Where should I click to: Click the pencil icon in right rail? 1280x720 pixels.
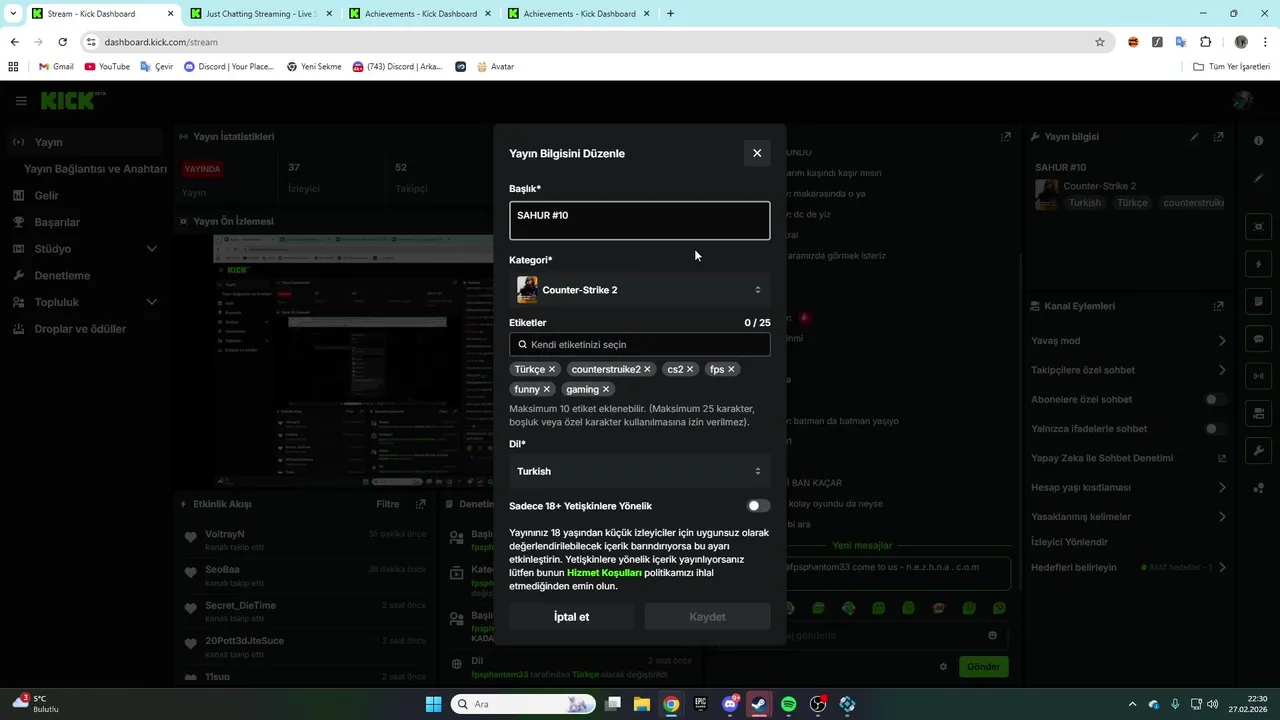[1258, 178]
